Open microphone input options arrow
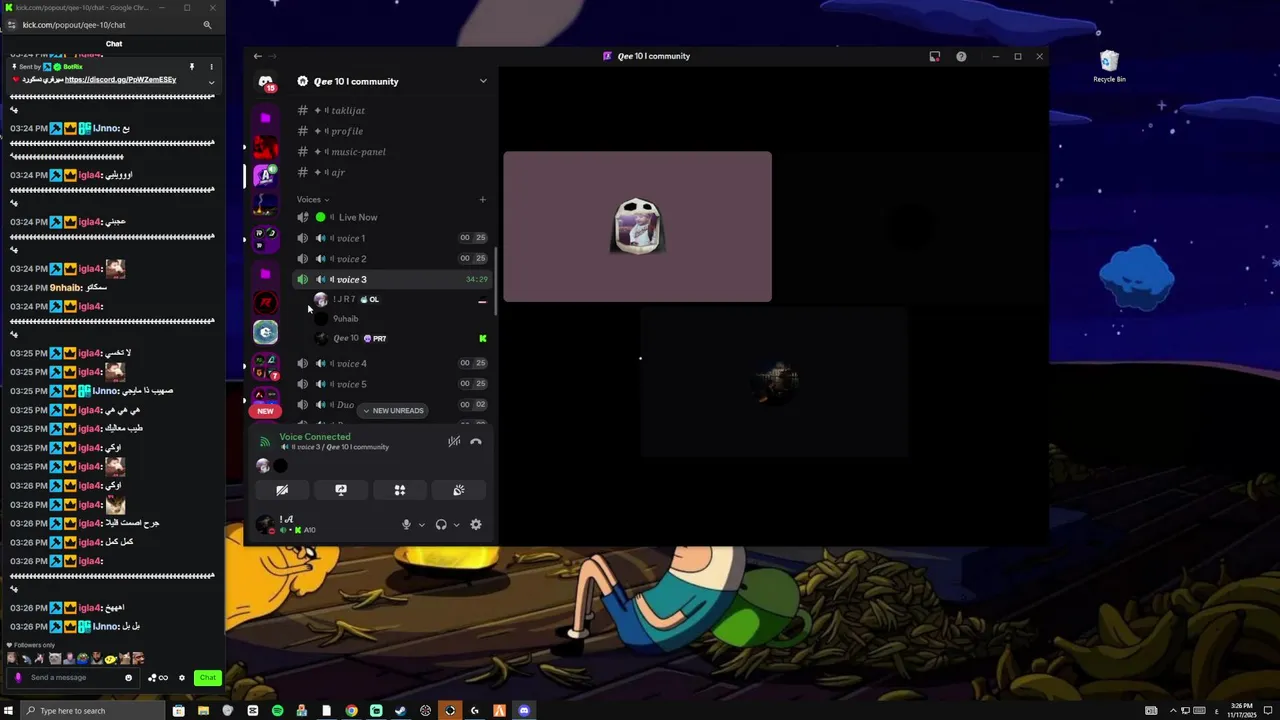This screenshot has height=720, width=1280. [x=421, y=524]
